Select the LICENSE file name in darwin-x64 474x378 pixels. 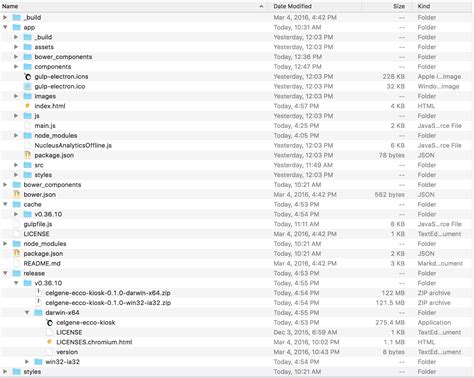tap(69, 332)
